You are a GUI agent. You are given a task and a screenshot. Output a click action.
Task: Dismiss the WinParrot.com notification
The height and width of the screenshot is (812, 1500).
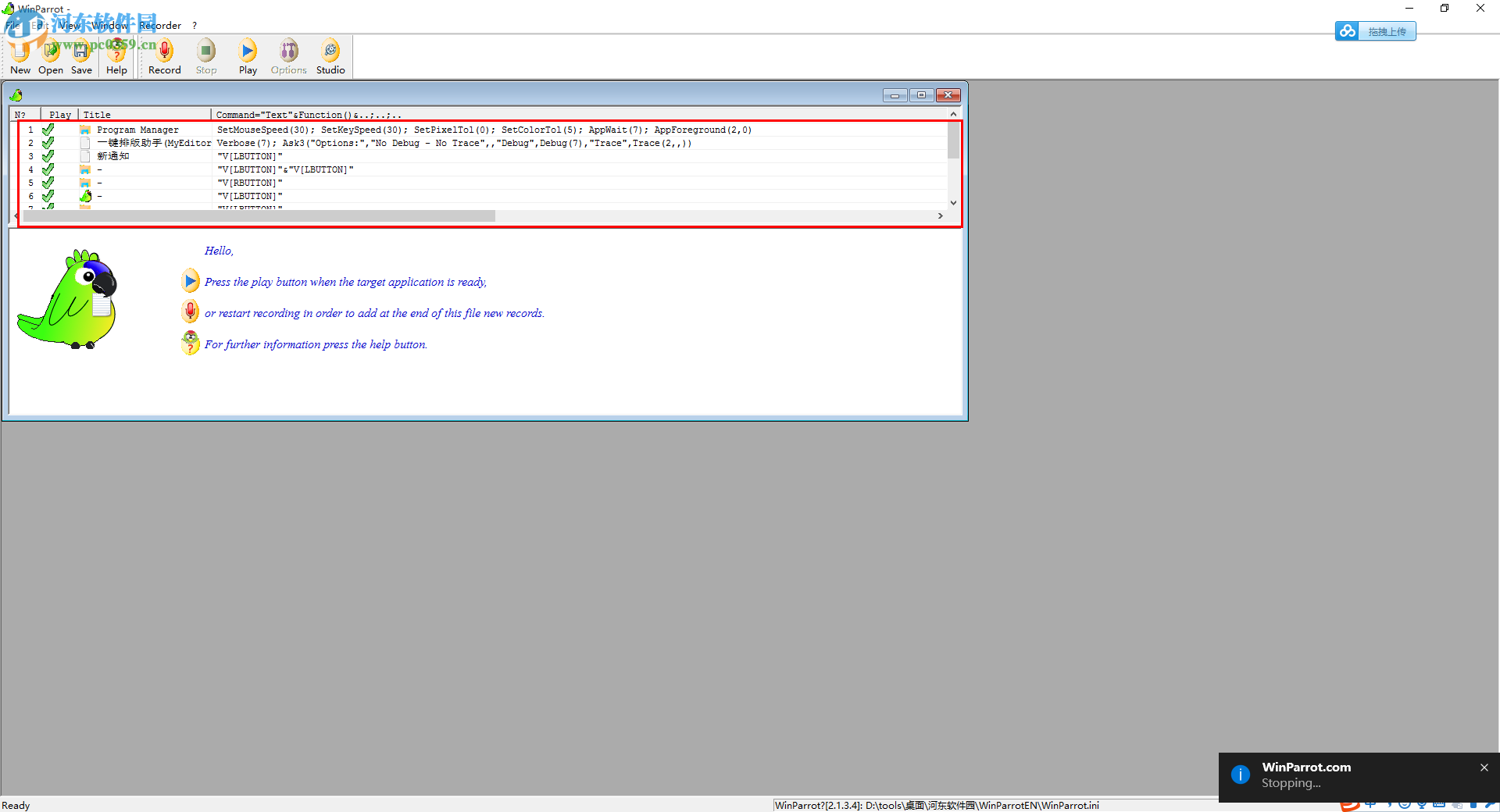1484,767
